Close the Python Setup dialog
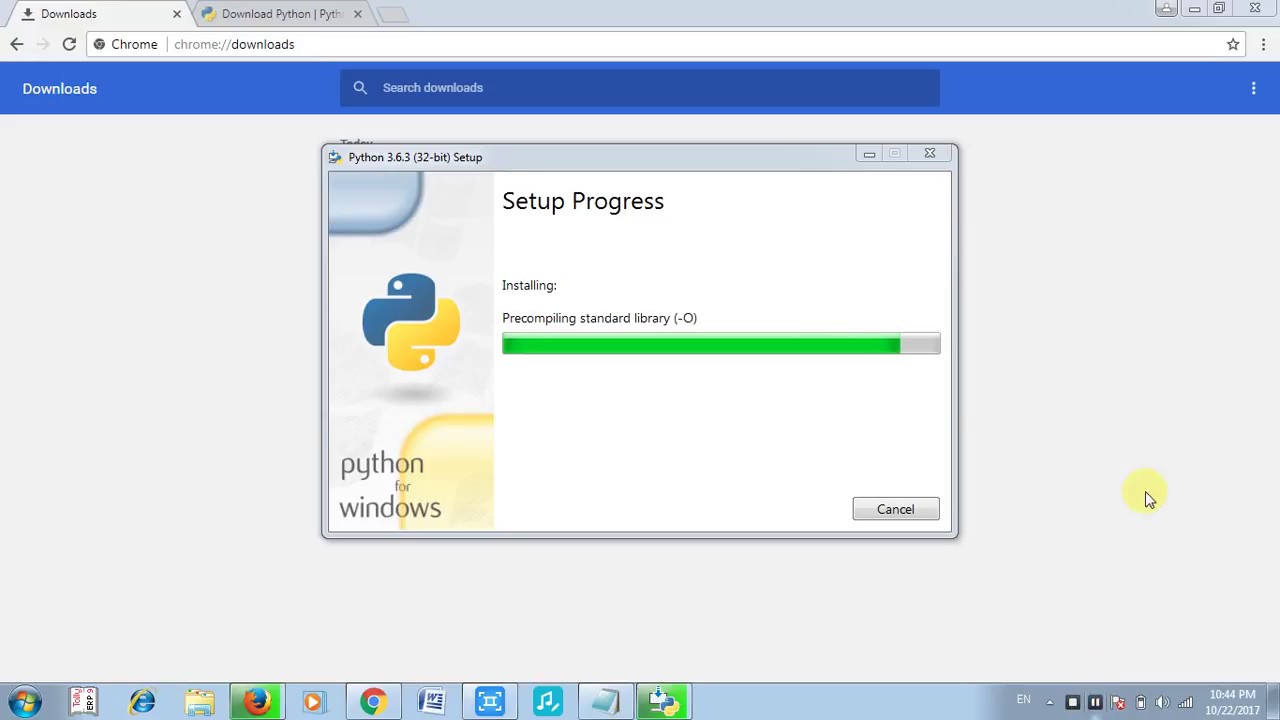Viewport: 1280px width, 720px height. (x=930, y=154)
